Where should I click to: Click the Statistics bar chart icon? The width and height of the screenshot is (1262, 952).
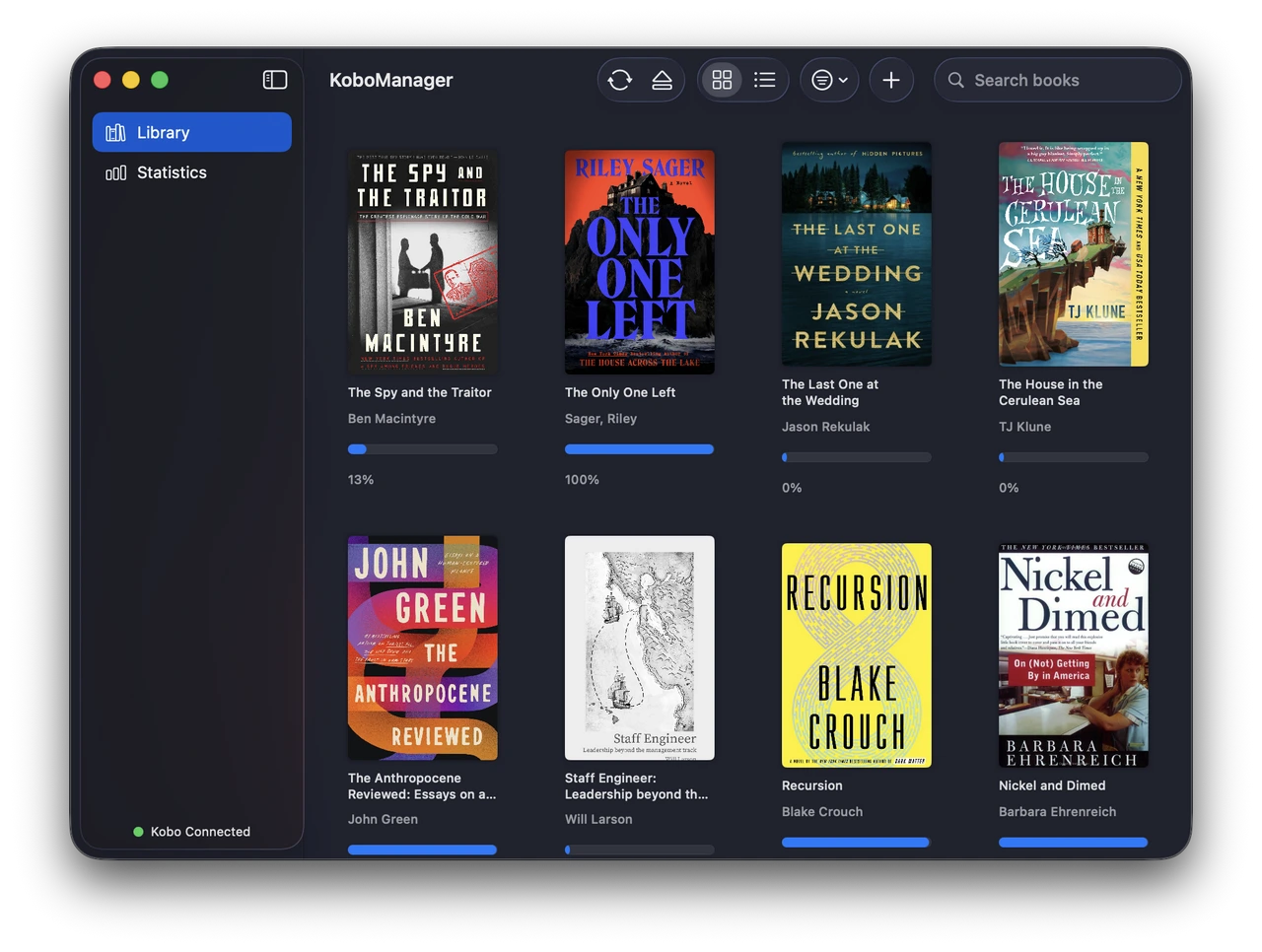point(115,172)
